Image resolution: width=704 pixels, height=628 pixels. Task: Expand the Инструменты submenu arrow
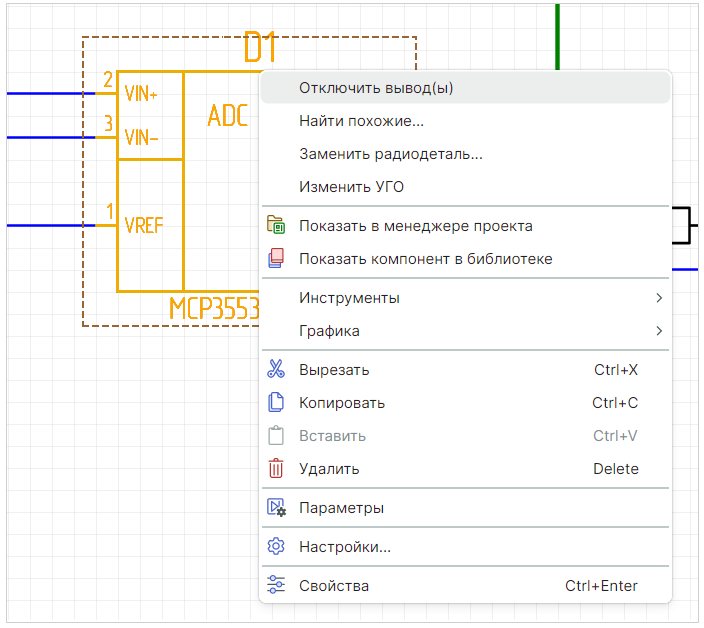tap(658, 298)
